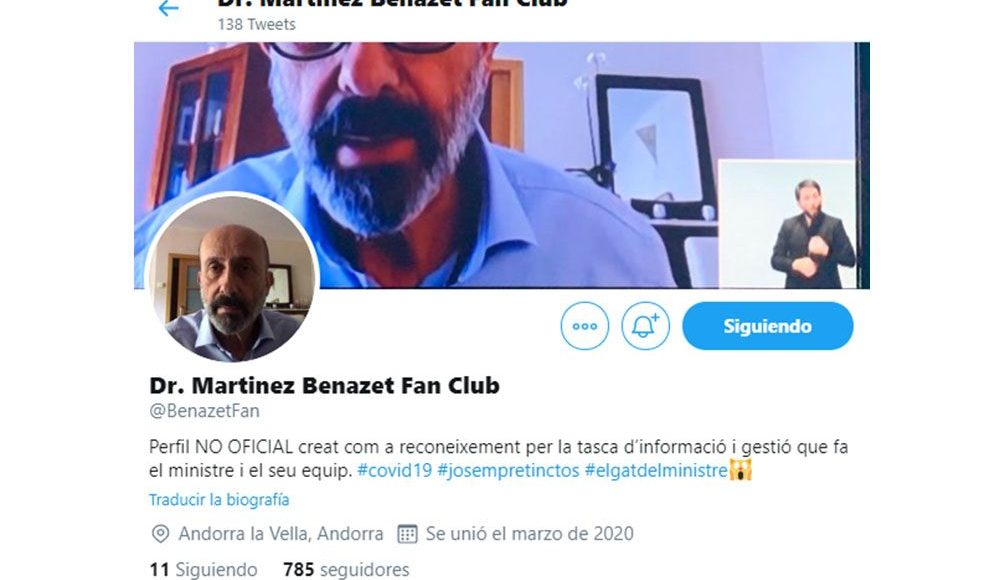
Task: Click the Dr. Martinez Benazet Fan Club name
Action: click(x=324, y=385)
